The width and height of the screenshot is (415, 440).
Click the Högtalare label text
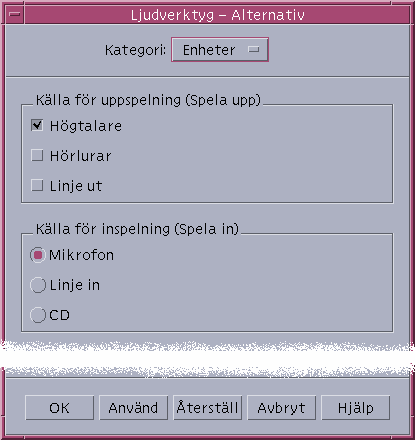click(x=86, y=126)
